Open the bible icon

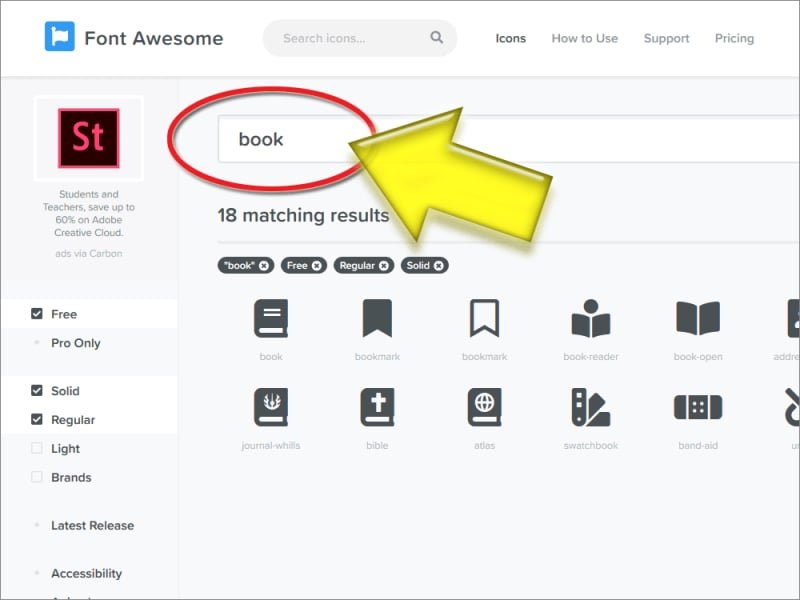tap(377, 408)
